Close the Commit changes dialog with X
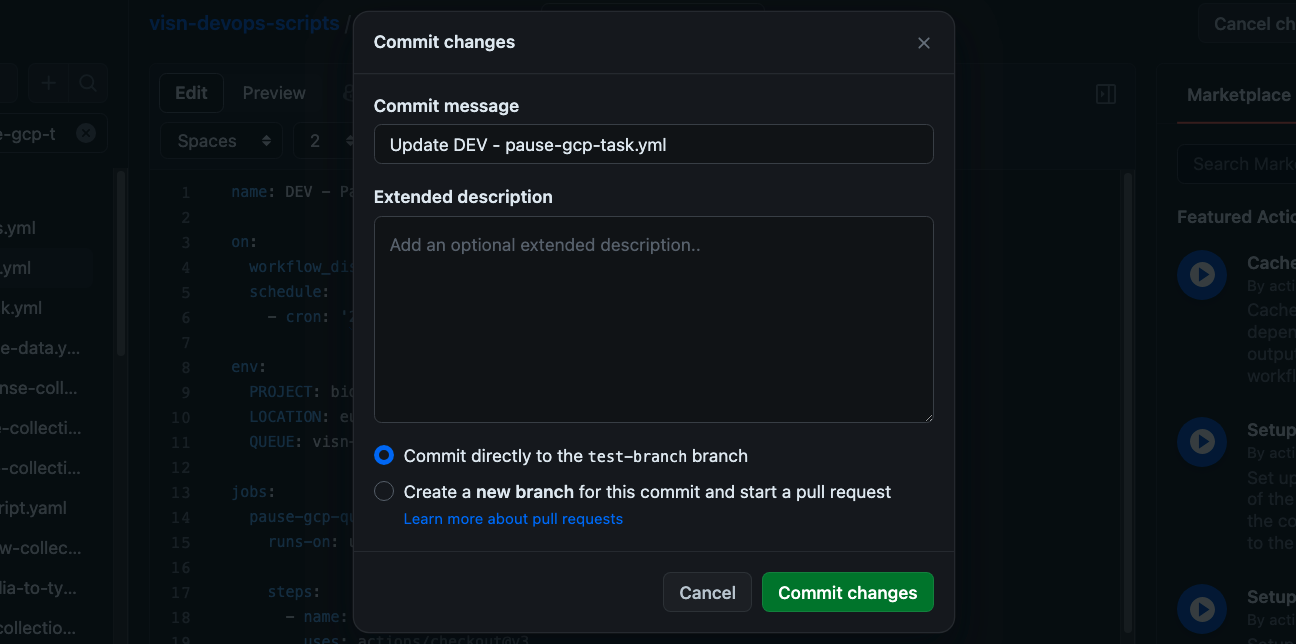The width and height of the screenshot is (1296, 644). [x=924, y=43]
